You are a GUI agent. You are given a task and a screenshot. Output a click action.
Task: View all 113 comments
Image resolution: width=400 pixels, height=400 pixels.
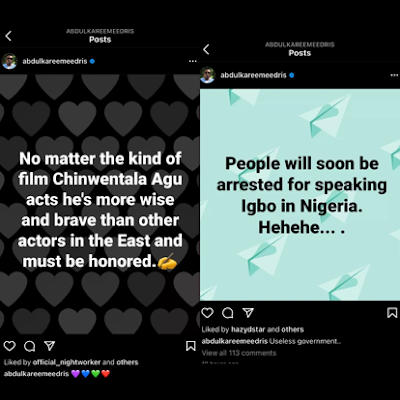(239, 353)
